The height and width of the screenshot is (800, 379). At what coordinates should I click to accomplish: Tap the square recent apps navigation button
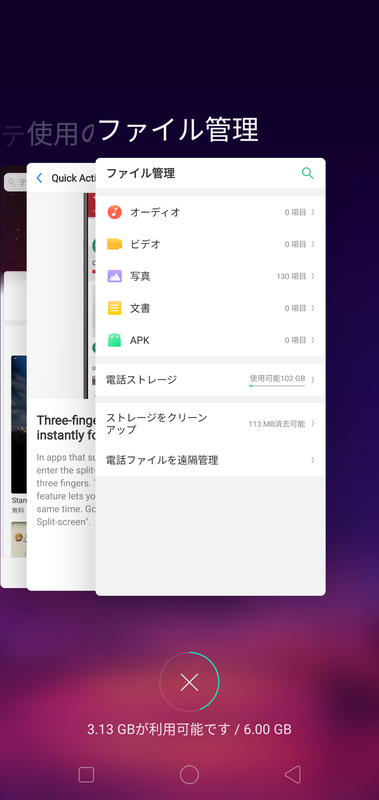pyautogui.click(x=86, y=774)
